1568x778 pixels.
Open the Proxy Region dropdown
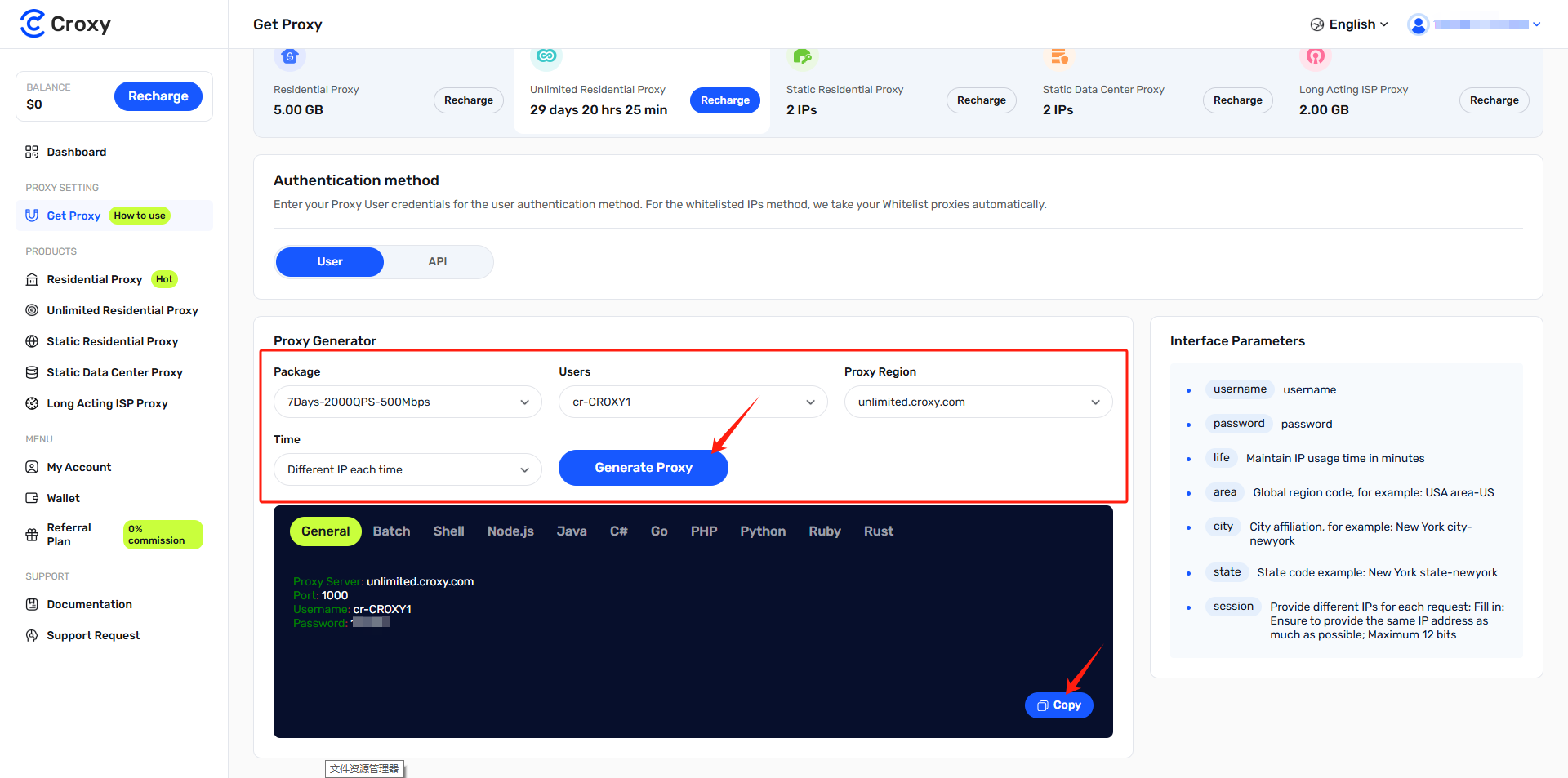coord(978,402)
